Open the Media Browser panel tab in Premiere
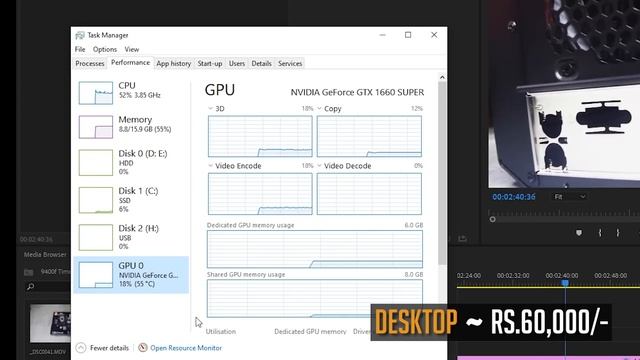This screenshot has height=360, width=640. click(45, 254)
